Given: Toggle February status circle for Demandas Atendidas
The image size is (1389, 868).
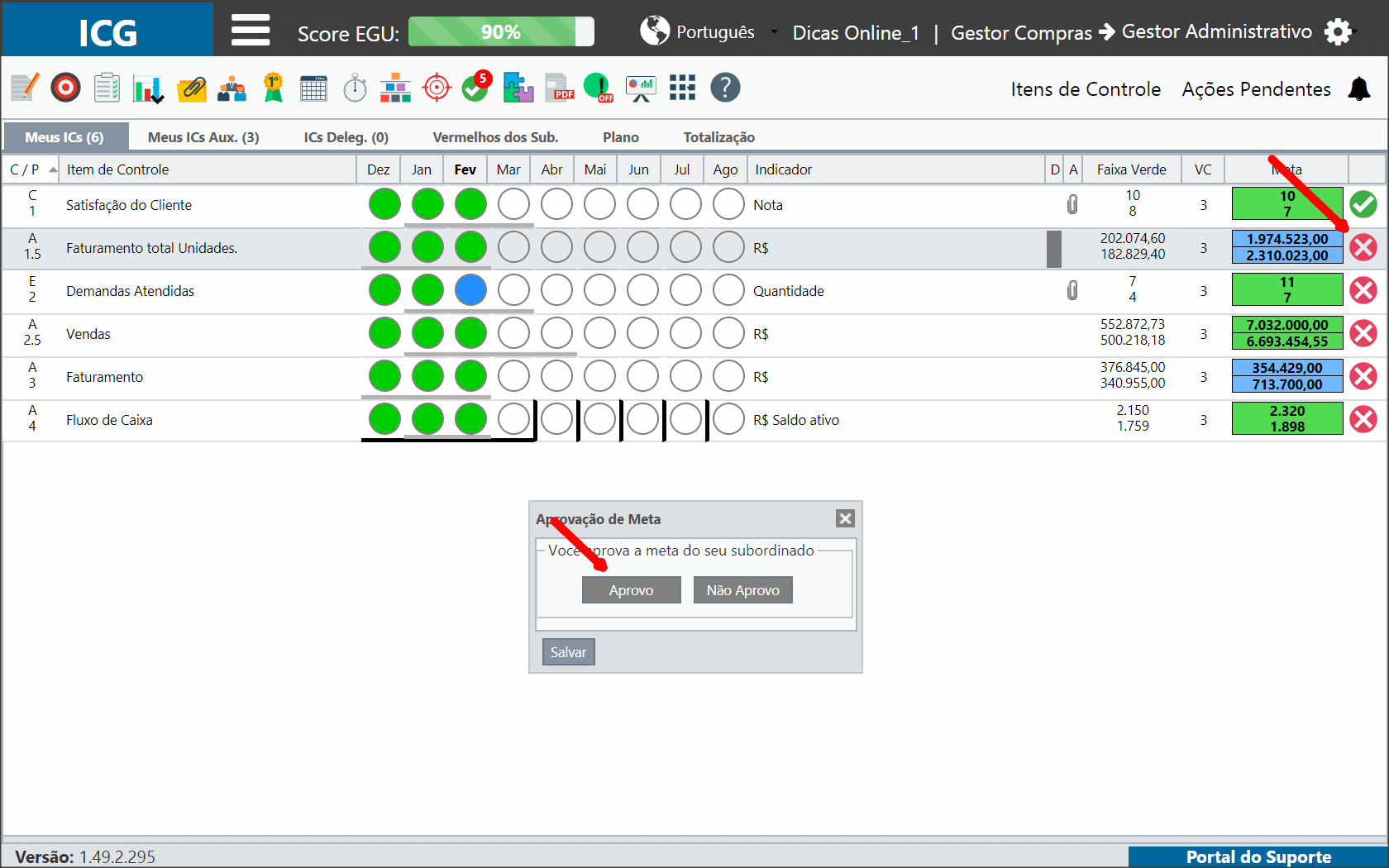Looking at the screenshot, I should [470, 290].
